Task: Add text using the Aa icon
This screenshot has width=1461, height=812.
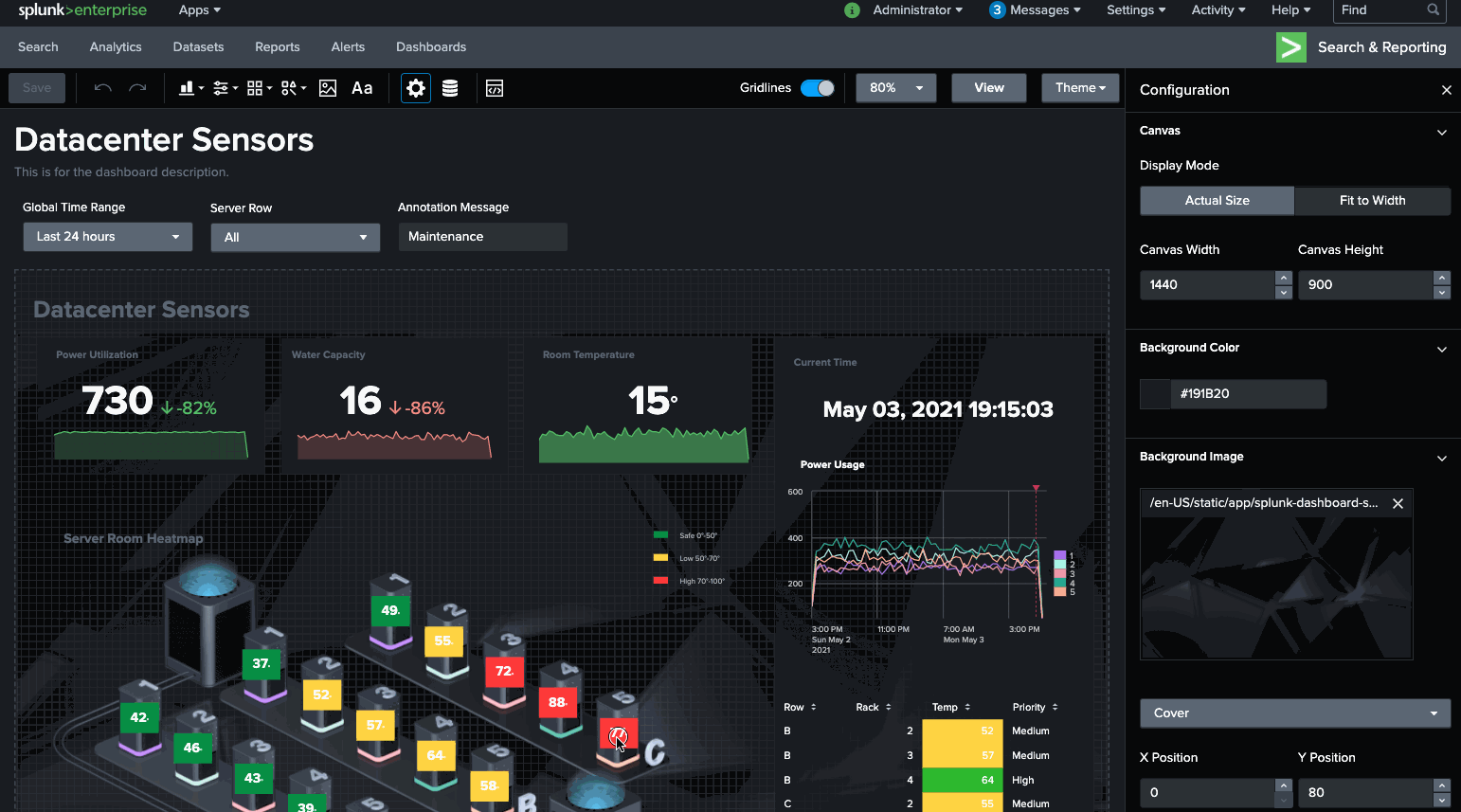Action: point(362,87)
